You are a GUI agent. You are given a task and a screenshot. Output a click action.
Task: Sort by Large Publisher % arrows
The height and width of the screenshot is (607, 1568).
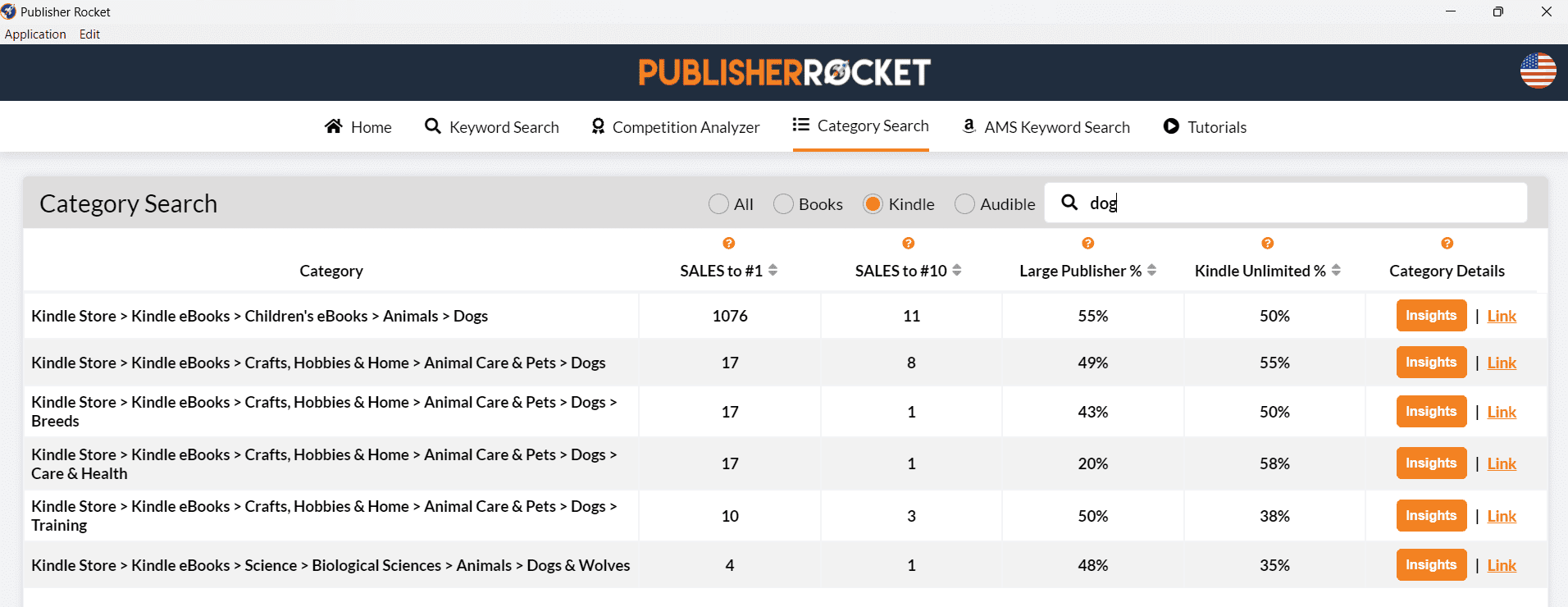[x=1151, y=270]
